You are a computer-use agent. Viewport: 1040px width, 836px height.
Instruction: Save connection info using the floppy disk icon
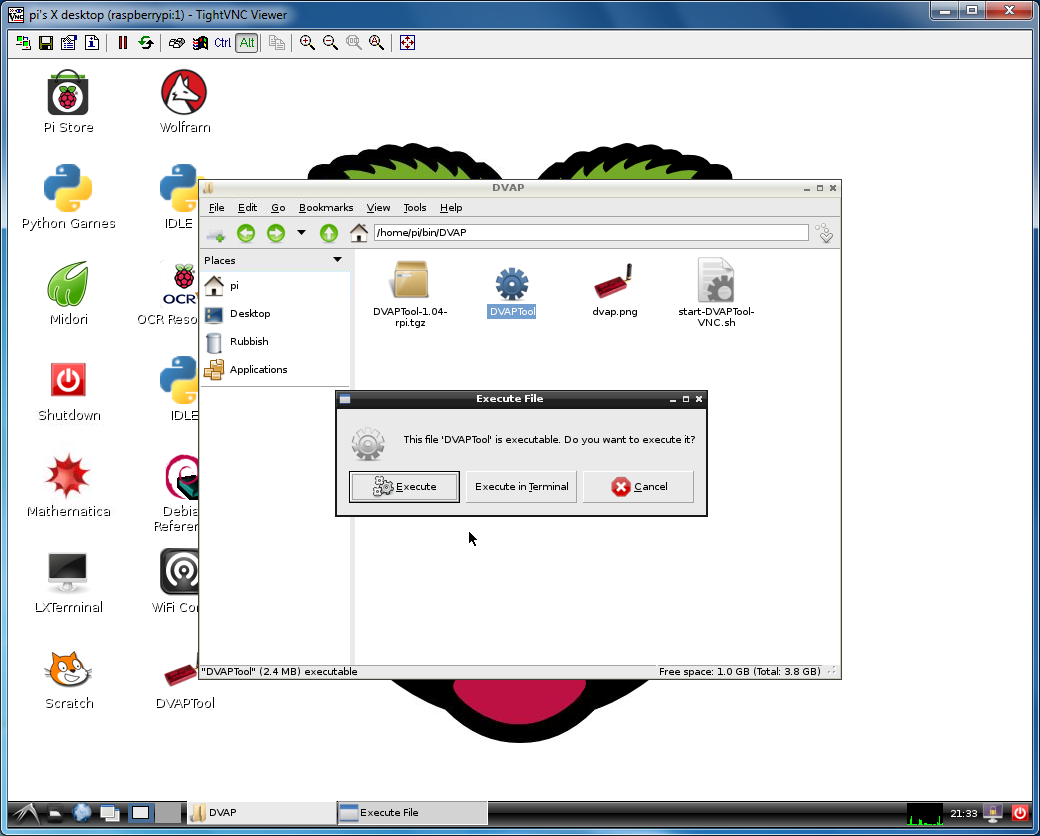pyautogui.click(x=46, y=43)
